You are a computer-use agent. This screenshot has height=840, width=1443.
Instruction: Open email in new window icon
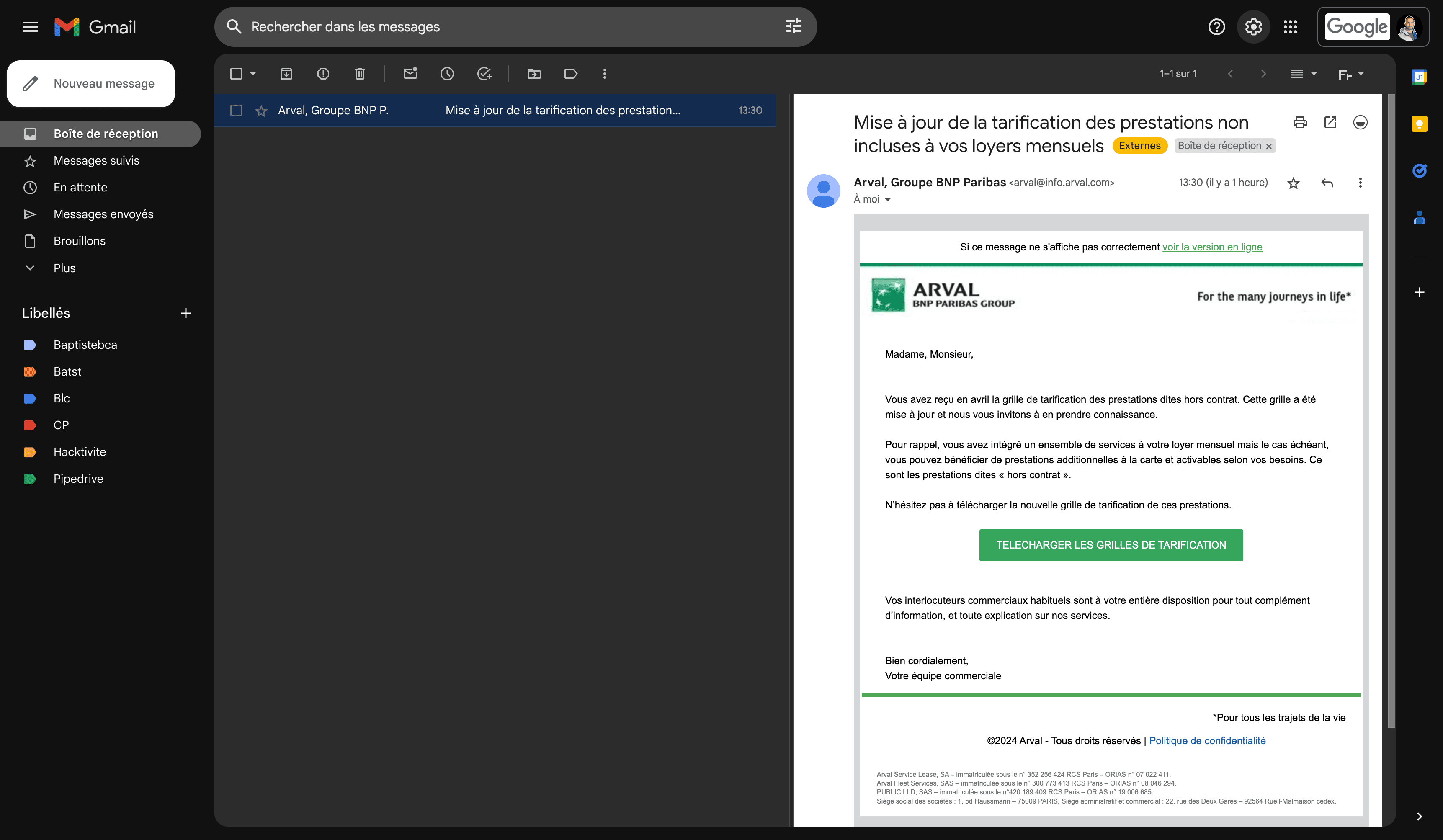pos(1330,122)
